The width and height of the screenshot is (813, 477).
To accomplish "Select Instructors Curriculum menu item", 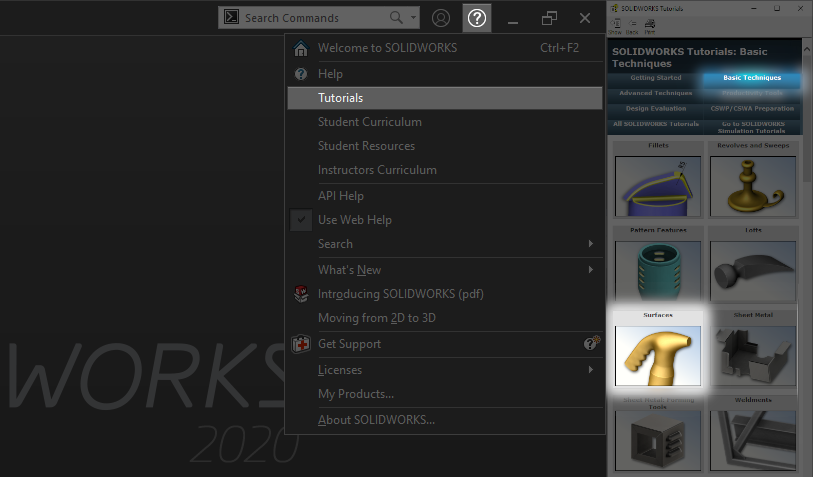I will tap(445, 170).
